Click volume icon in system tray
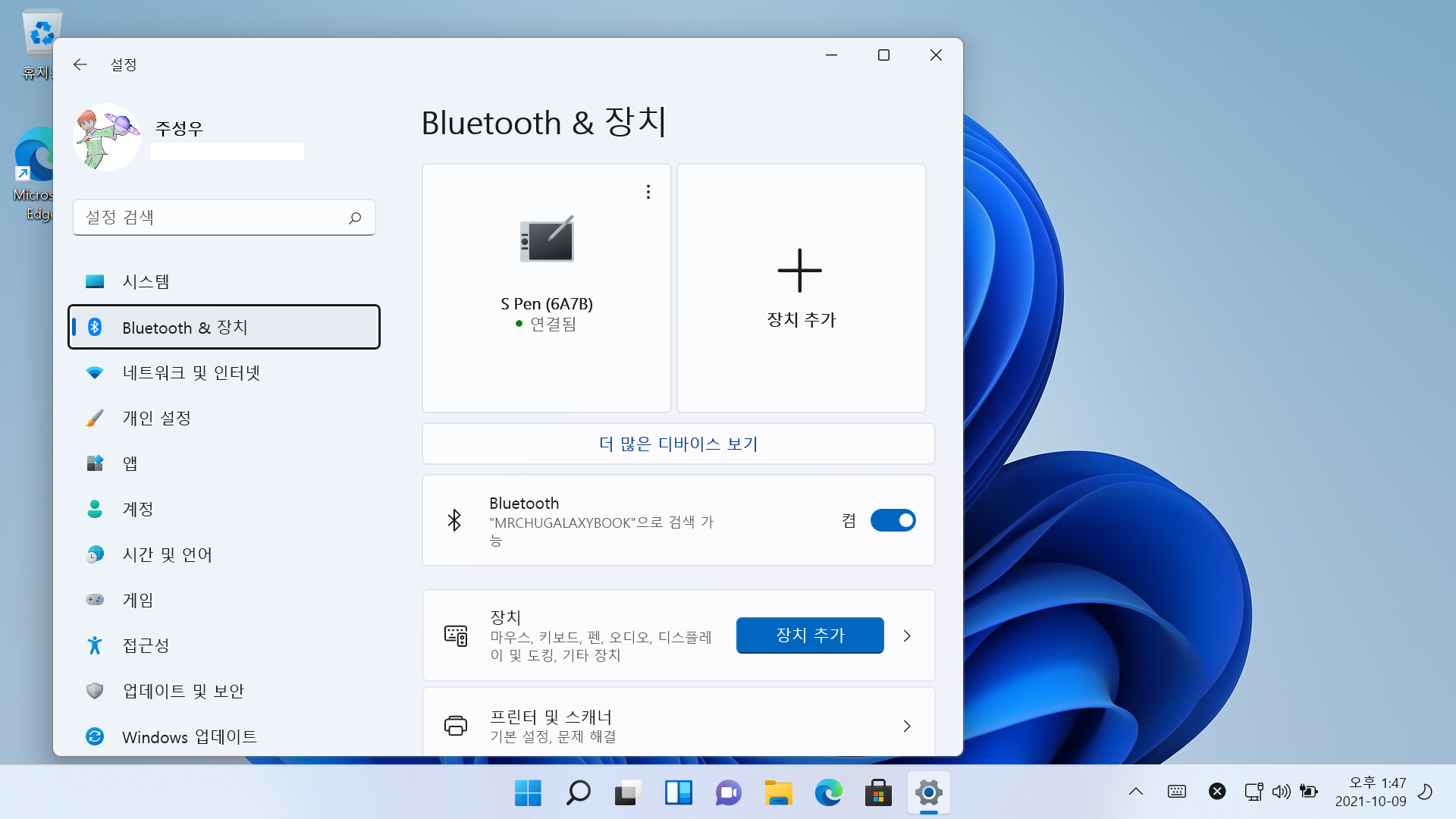The image size is (1456, 819). [x=1281, y=792]
